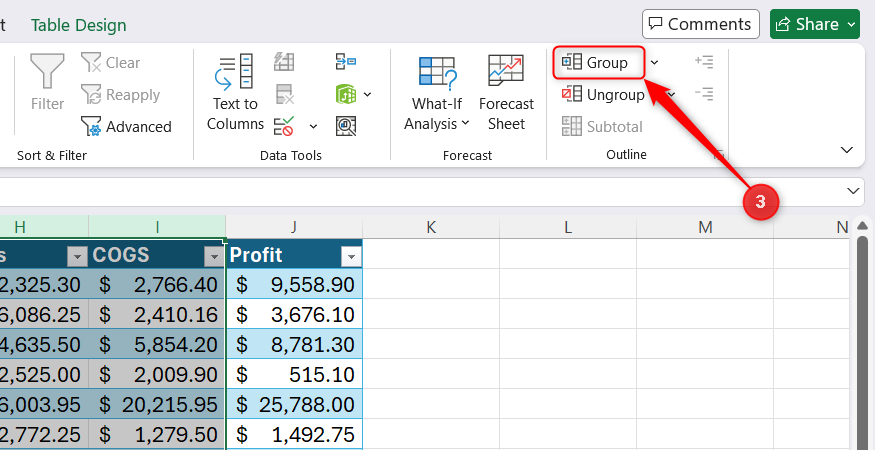Click the Show Detail icon

pos(704,61)
